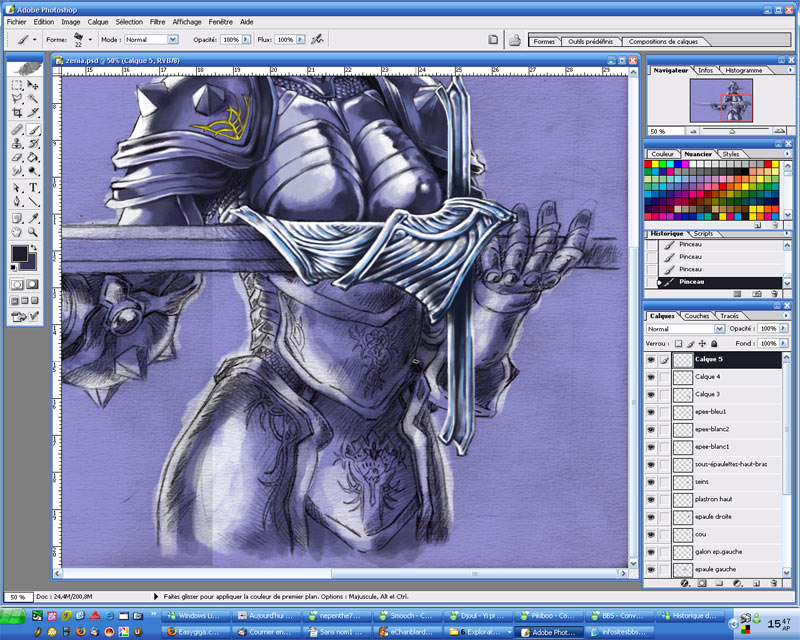Select the Dodge tool
800x640 pixels.
click(x=33, y=171)
